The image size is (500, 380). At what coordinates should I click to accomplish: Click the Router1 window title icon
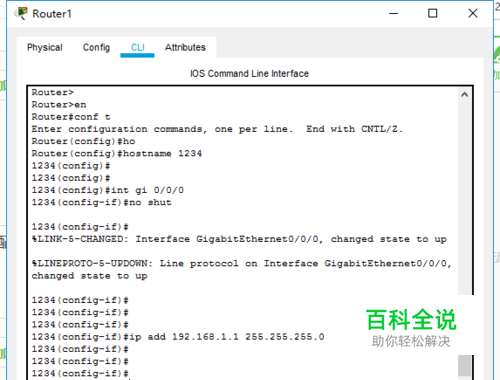pyautogui.click(x=21, y=14)
